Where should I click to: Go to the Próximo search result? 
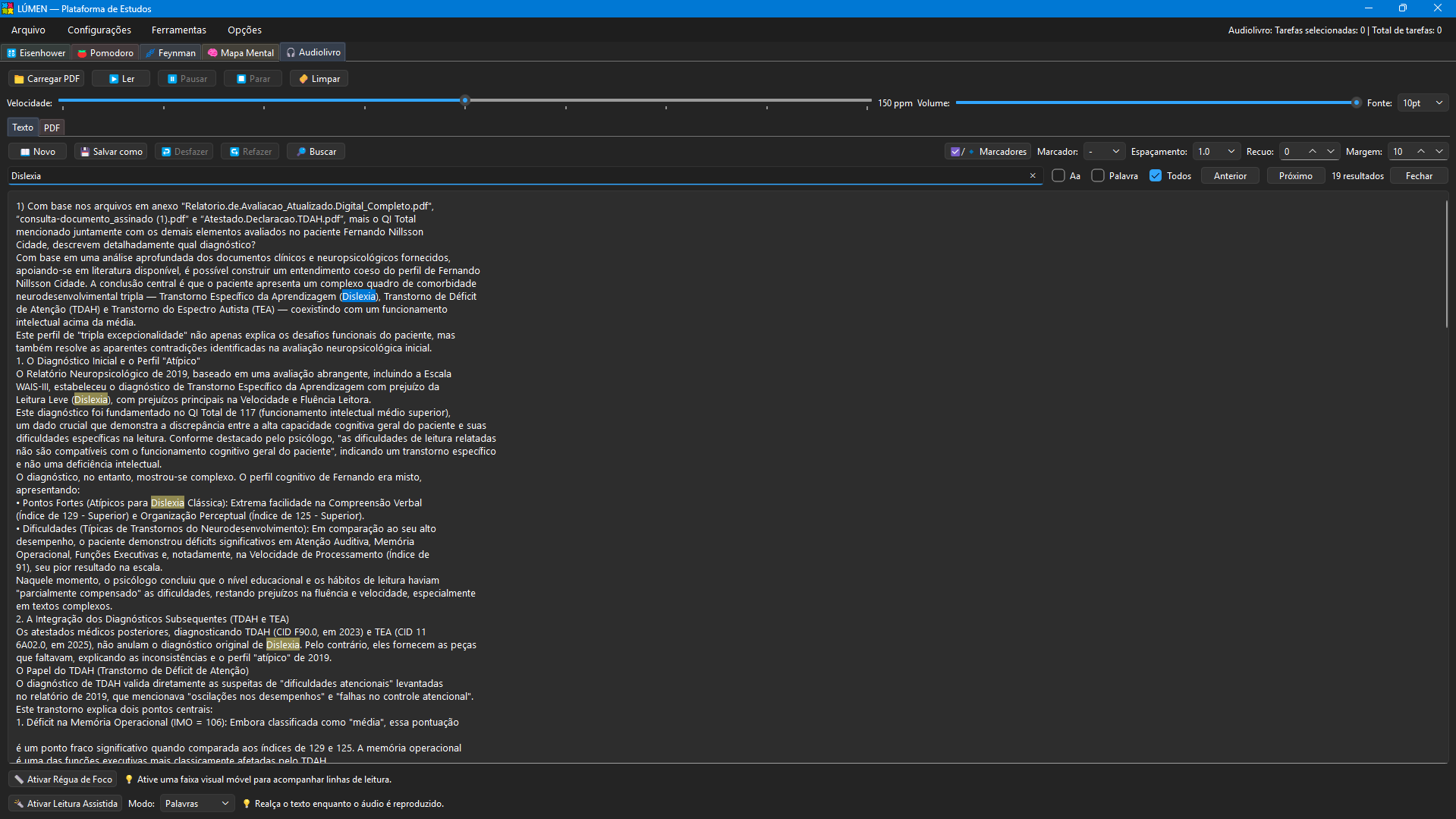1295,176
